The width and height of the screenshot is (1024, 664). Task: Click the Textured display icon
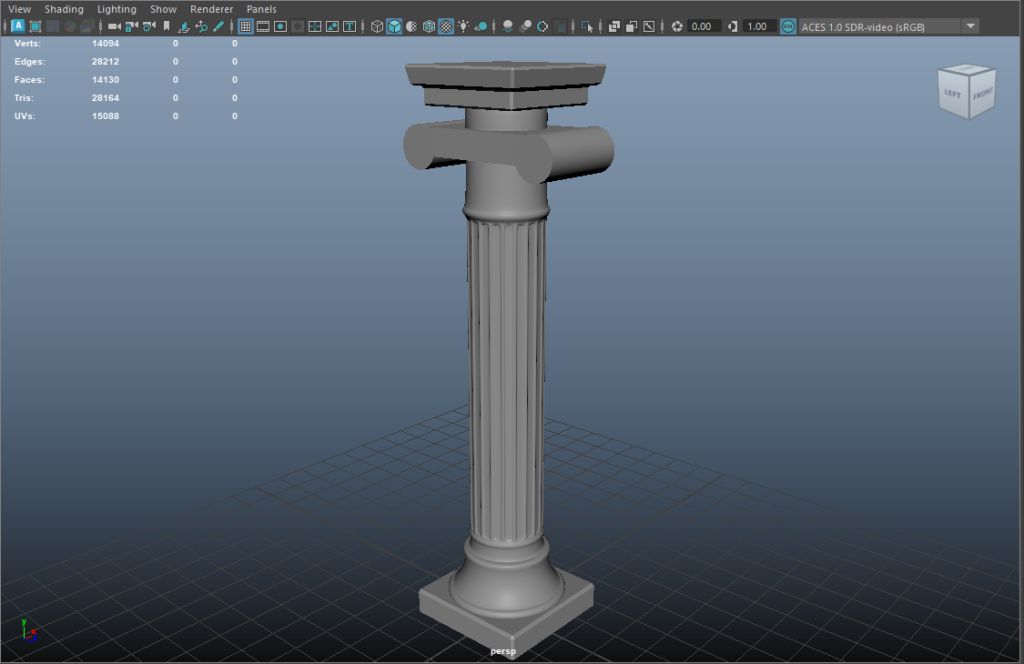(445, 26)
